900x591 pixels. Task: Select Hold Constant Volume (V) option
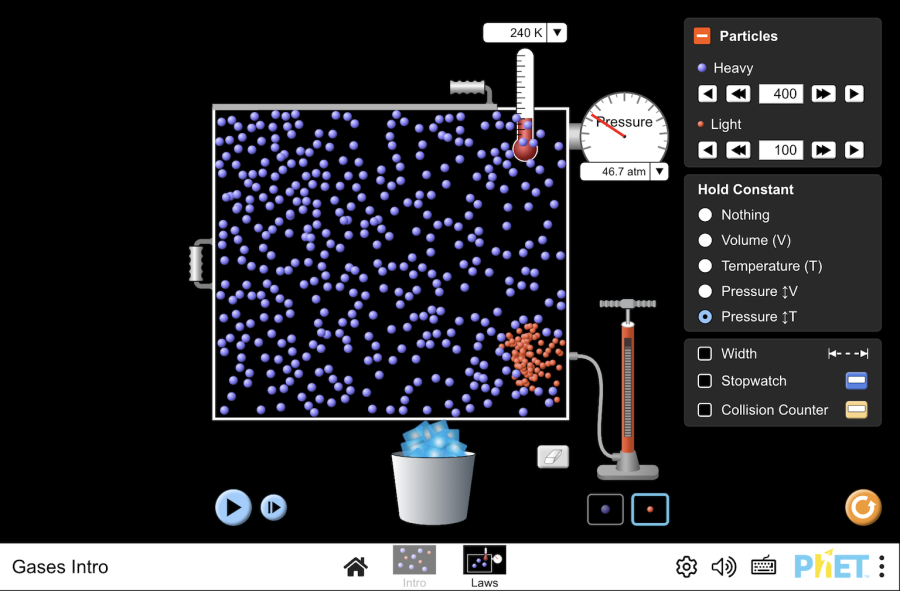pyautogui.click(x=706, y=240)
